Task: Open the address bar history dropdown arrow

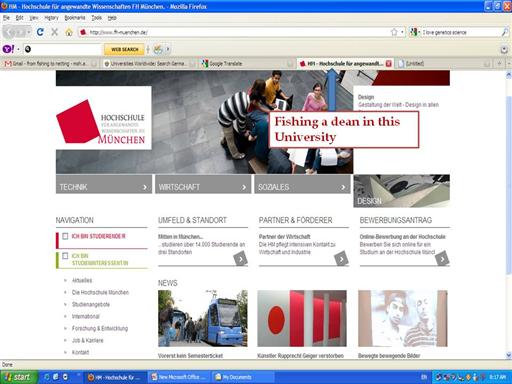Action: (402, 32)
